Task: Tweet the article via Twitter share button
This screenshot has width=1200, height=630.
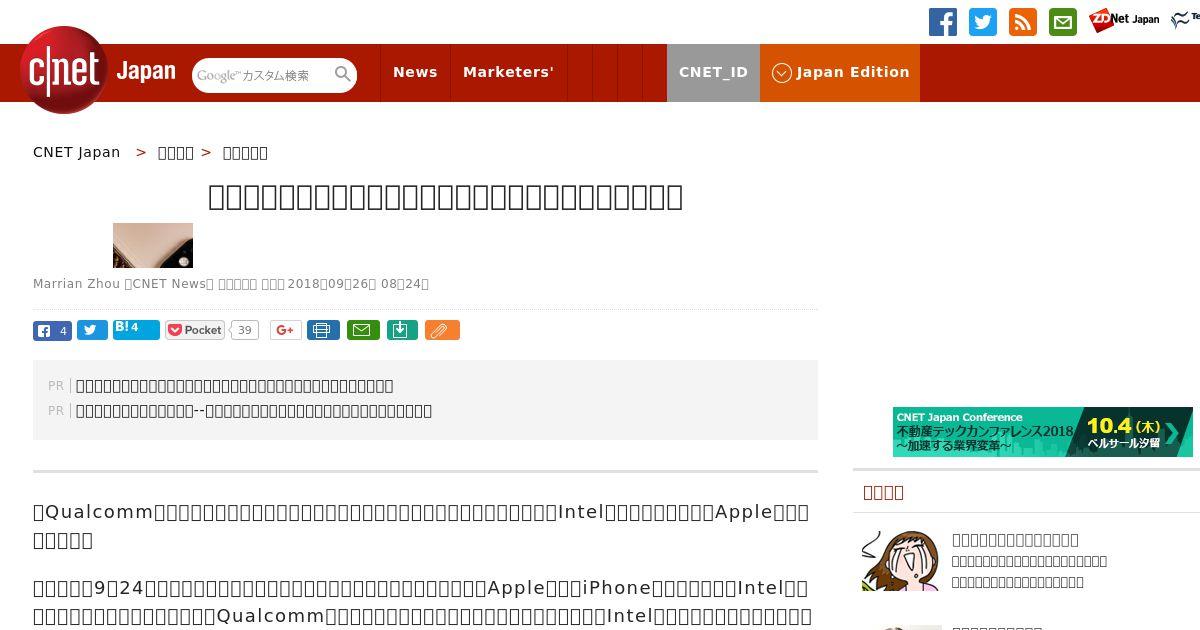Action: 92,330
